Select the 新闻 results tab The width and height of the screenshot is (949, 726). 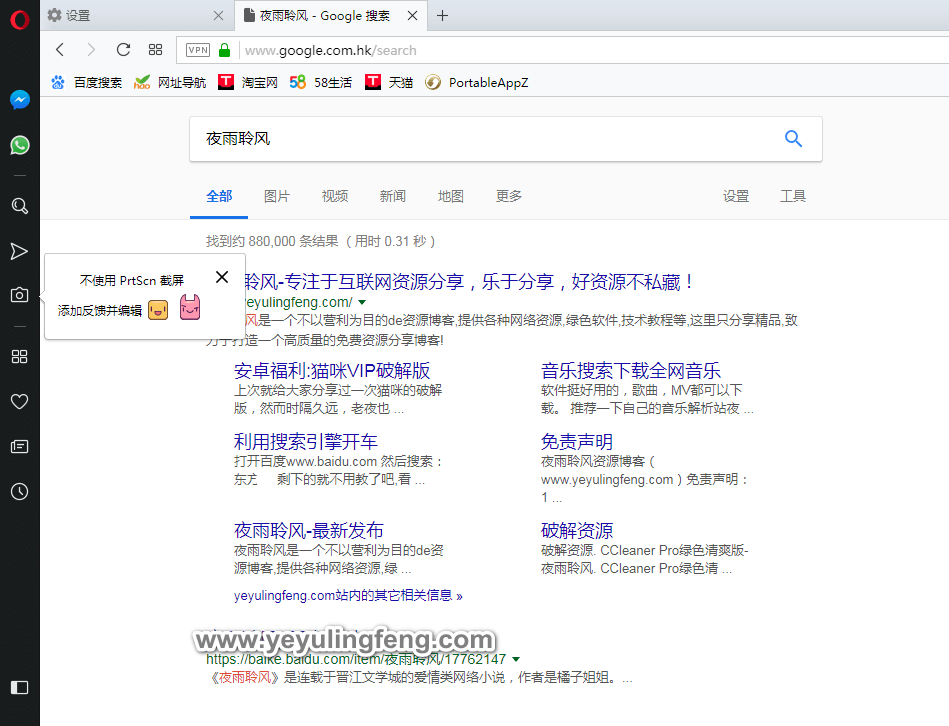[x=392, y=196]
